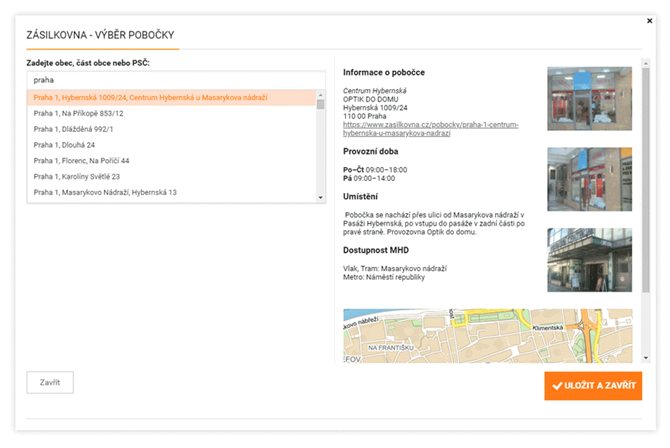Choose Praha 1, Dlážděná 992/1
This screenshot has height=448, width=670.
click(171, 129)
